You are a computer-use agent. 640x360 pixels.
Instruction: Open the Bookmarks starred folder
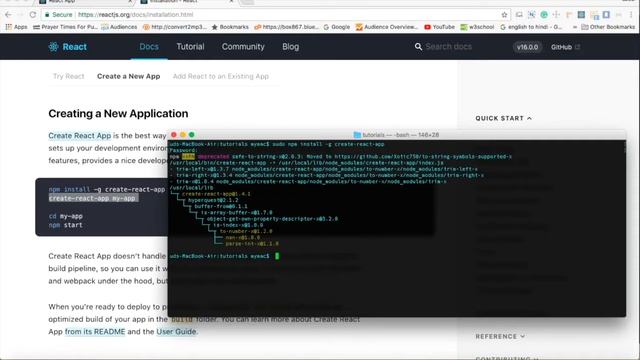(x=230, y=27)
